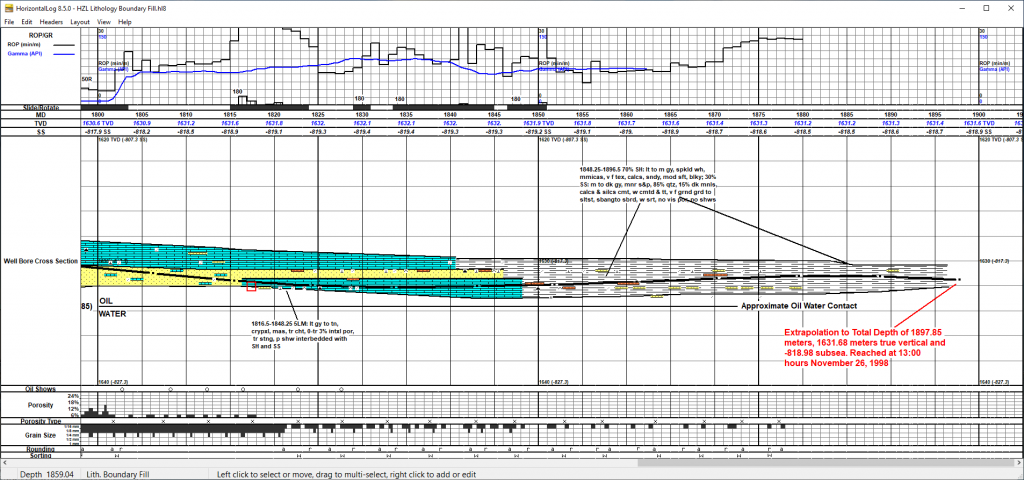The image size is (1024, 480).
Task: Expand the Layout menu
Action: (80, 21)
